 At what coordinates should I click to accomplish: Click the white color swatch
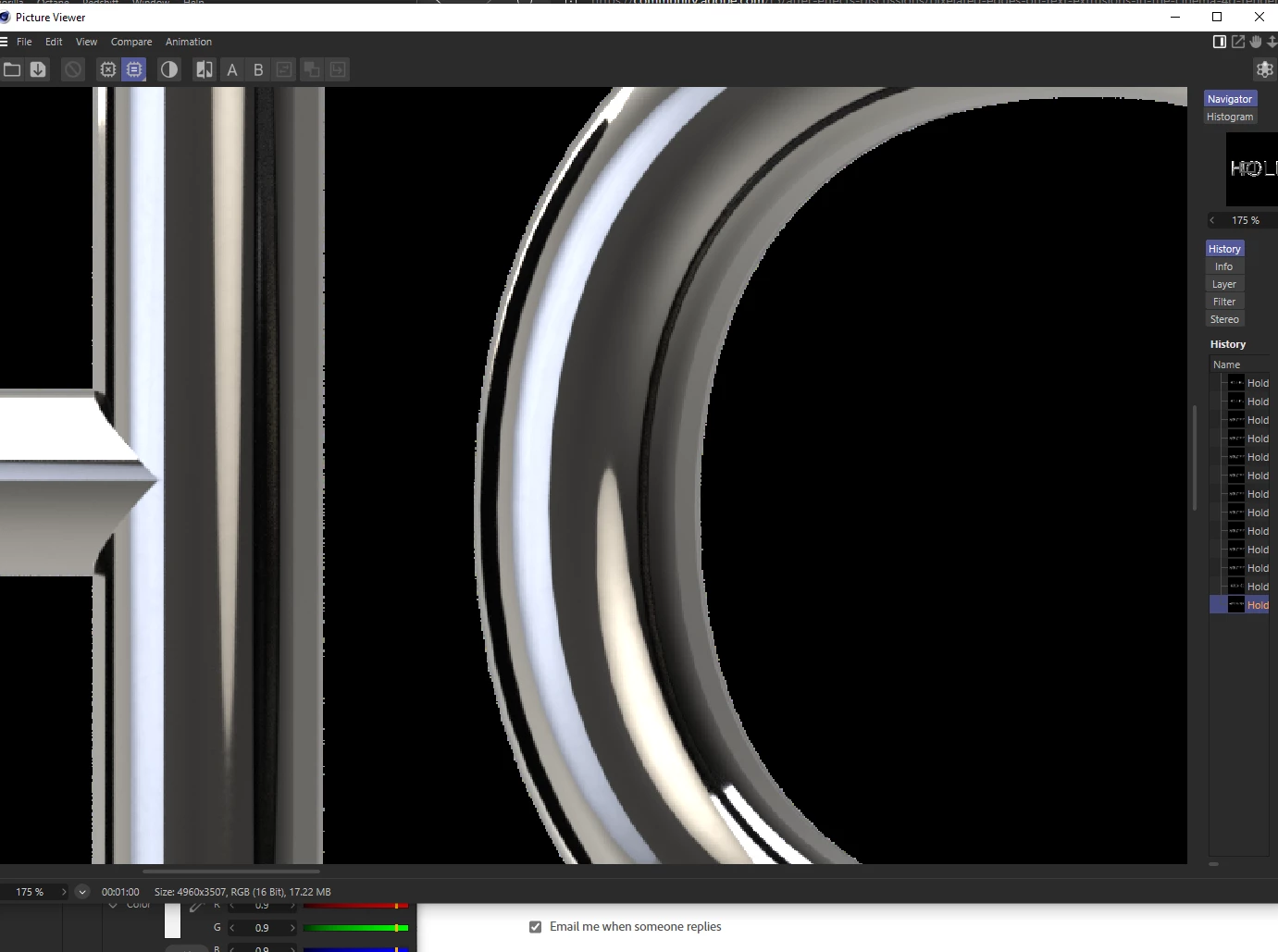pos(173,921)
